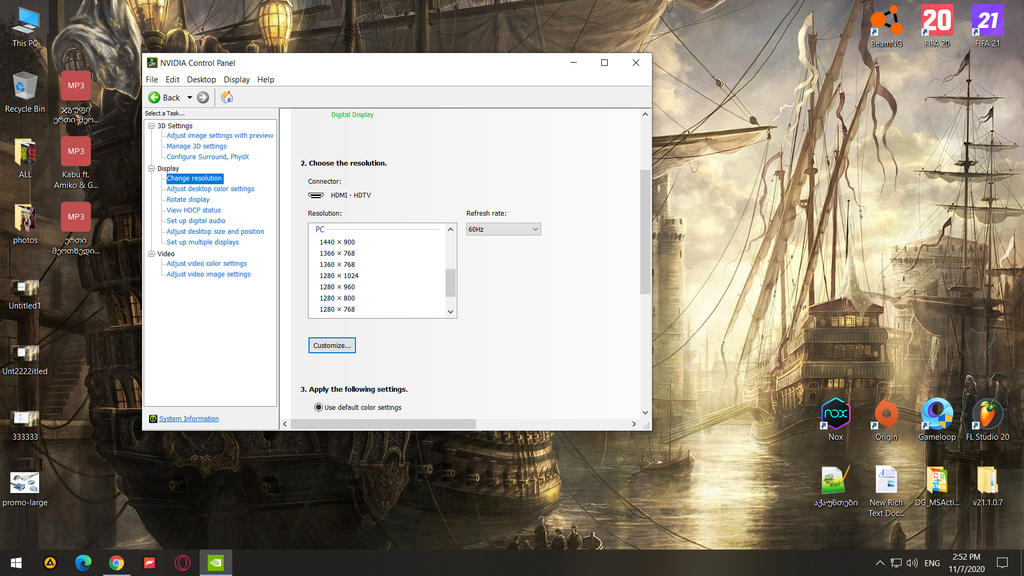The height and width of the screenshot is (576, 1024).
Task: Open Adjust desktop size and position
Action: (x=216, y=231)
